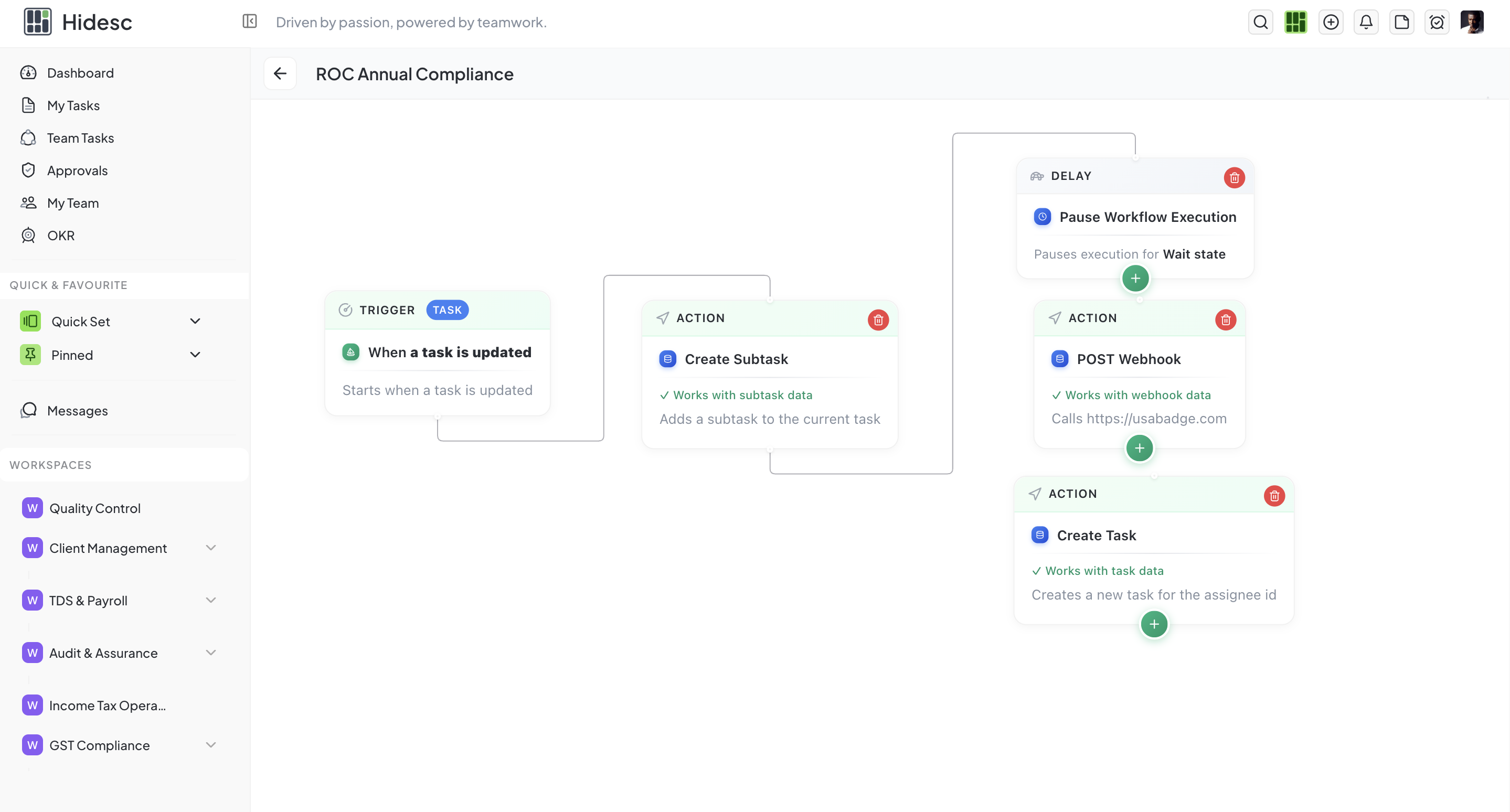The image size is (1510, 812).
Task: Collapse the sidebar using the panel icon
Action: 249,21
